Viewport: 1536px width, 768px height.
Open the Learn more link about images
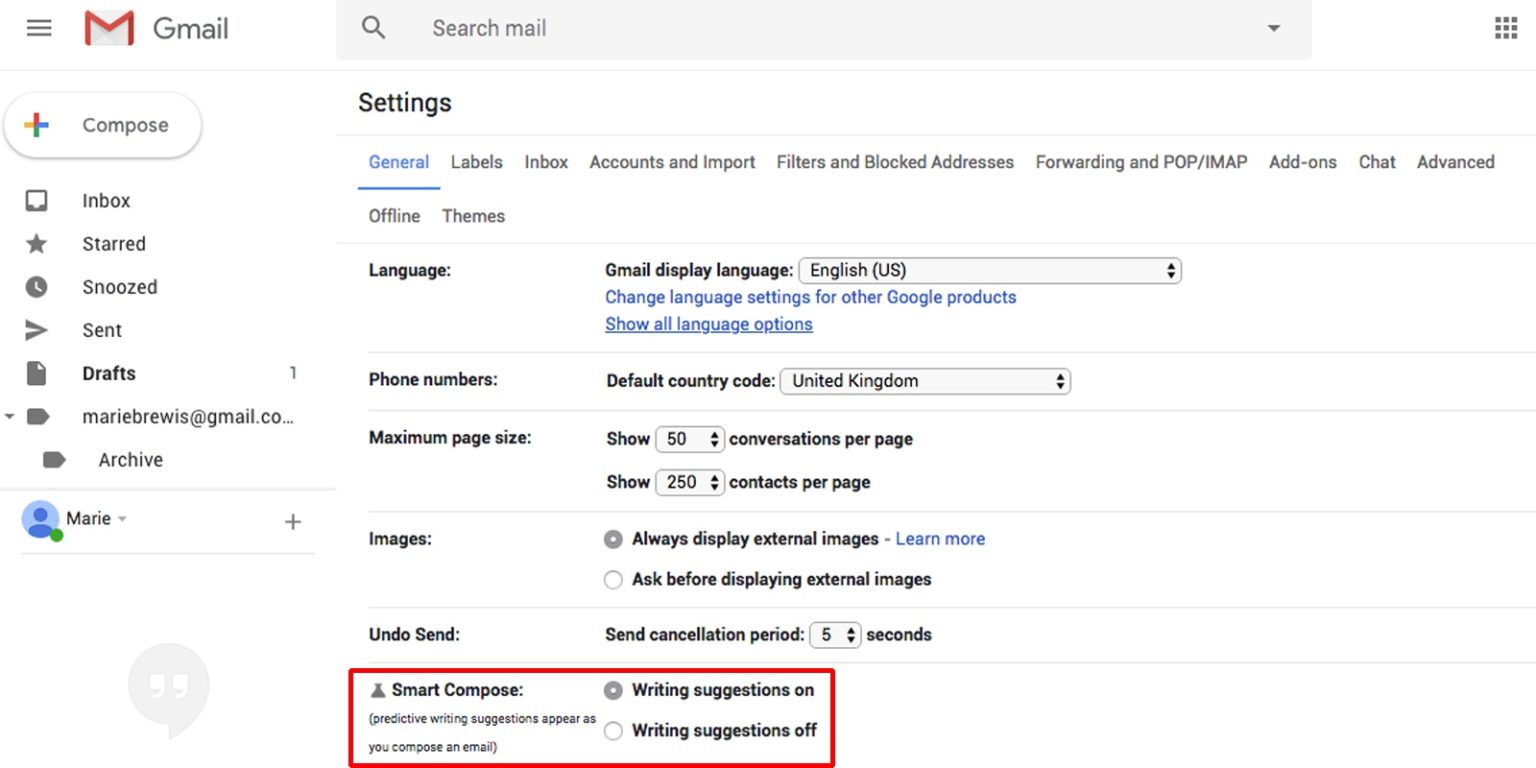click(x=939, y=538)
